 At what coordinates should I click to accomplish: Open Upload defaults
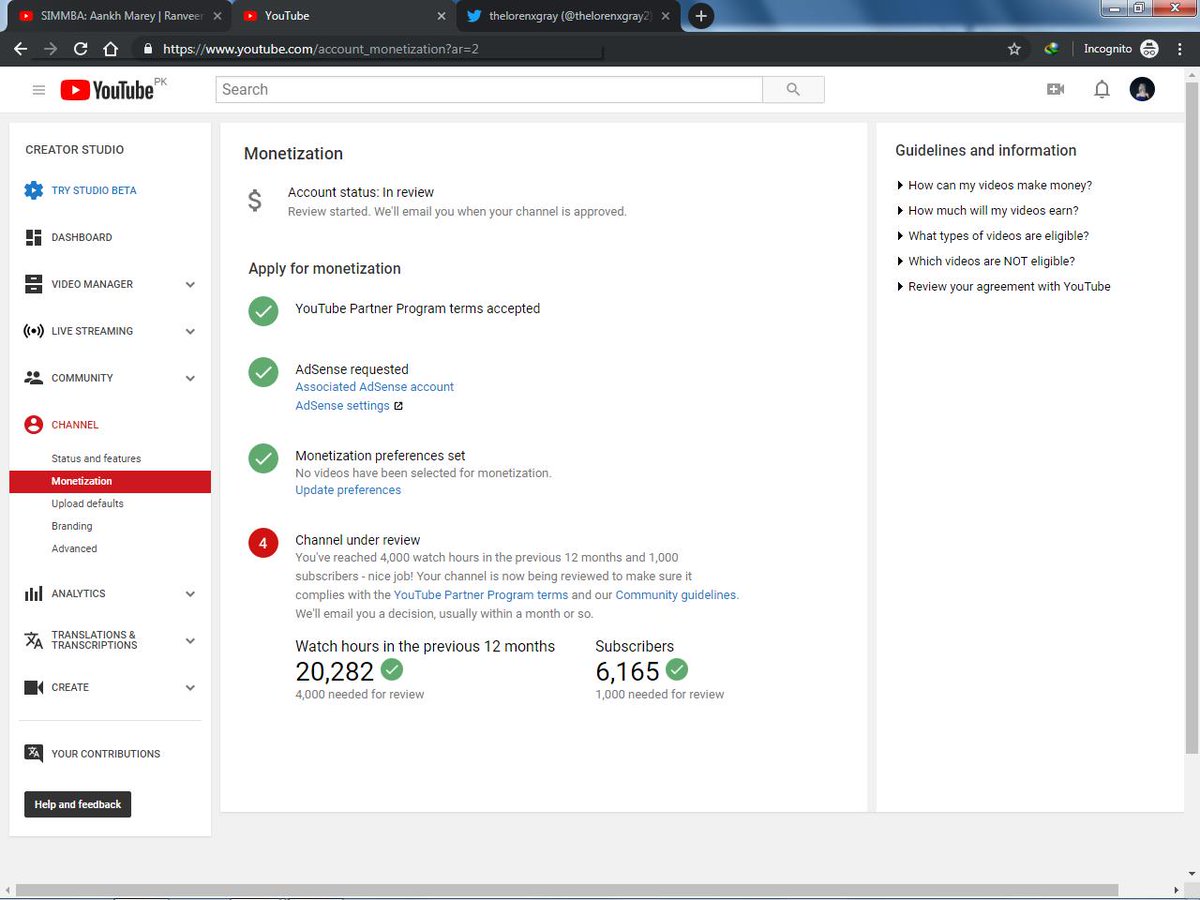point(88,504)
